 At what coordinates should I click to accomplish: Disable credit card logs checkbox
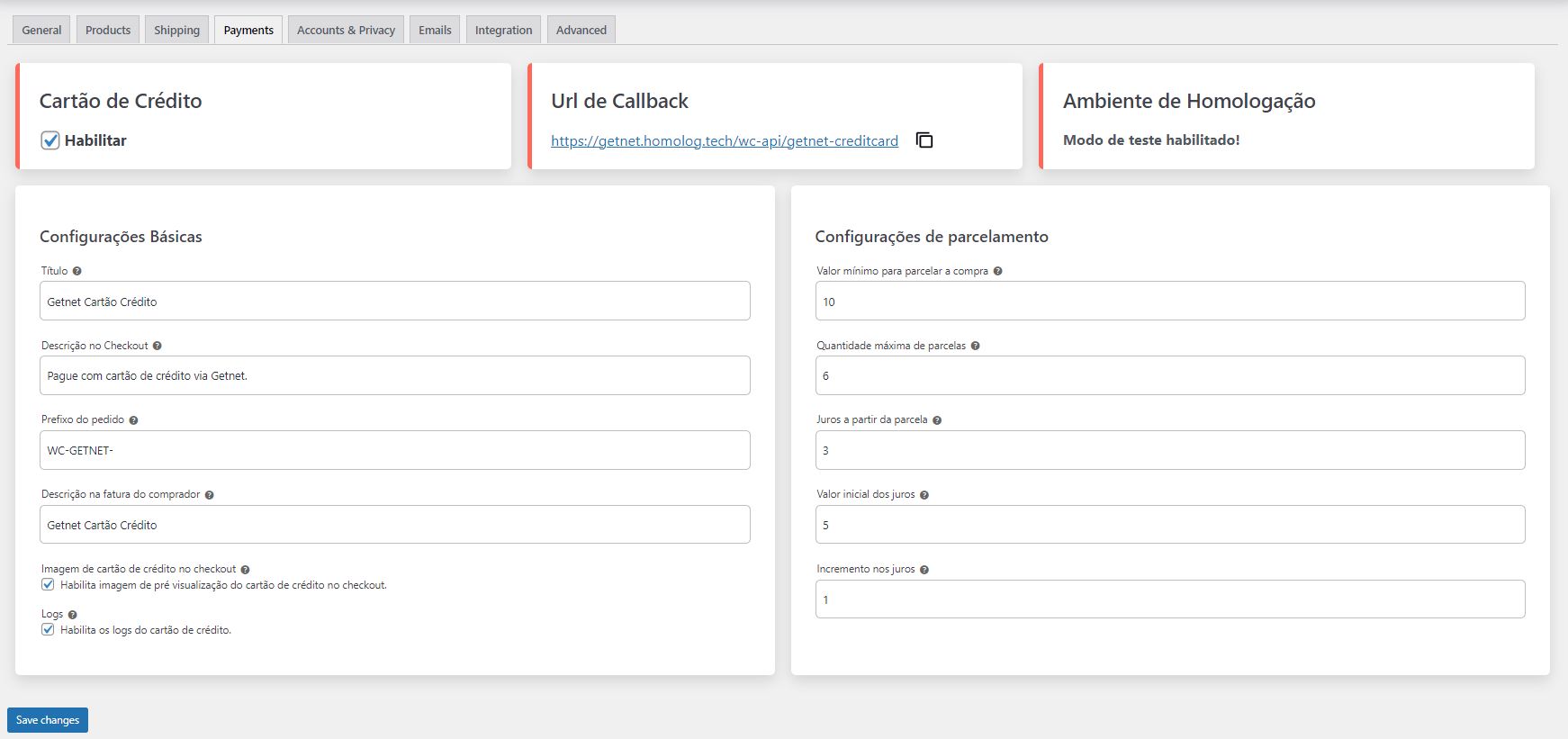point(49,630)
